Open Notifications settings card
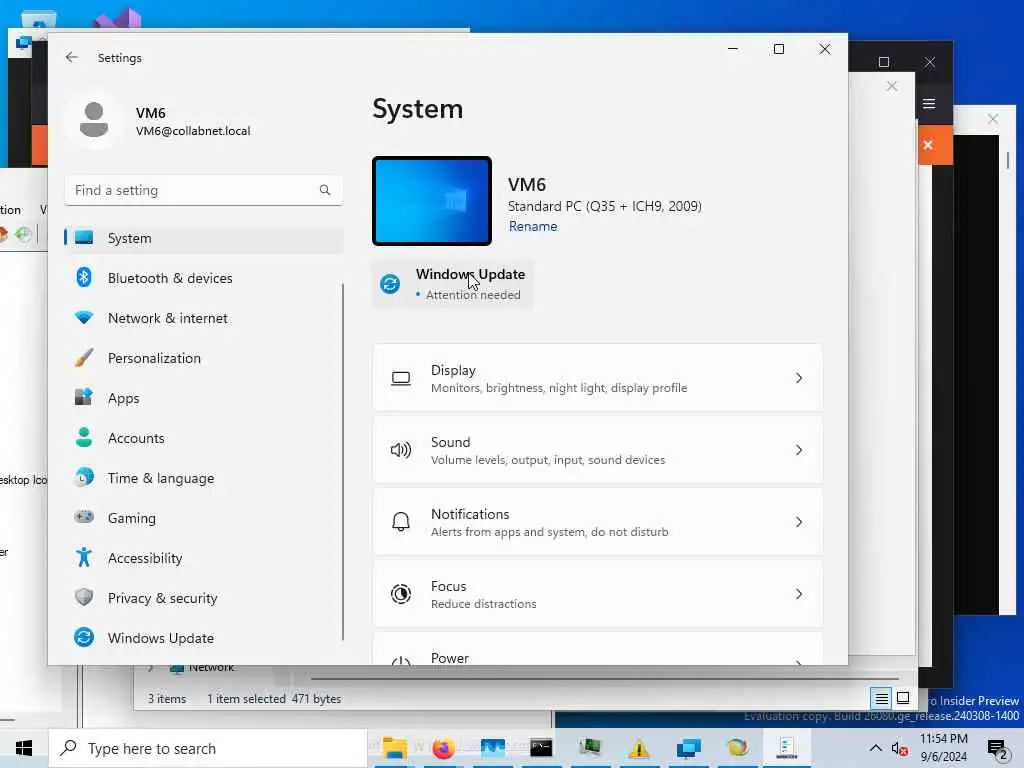Viewport: 1024px width, 768px height. [598, 522]
